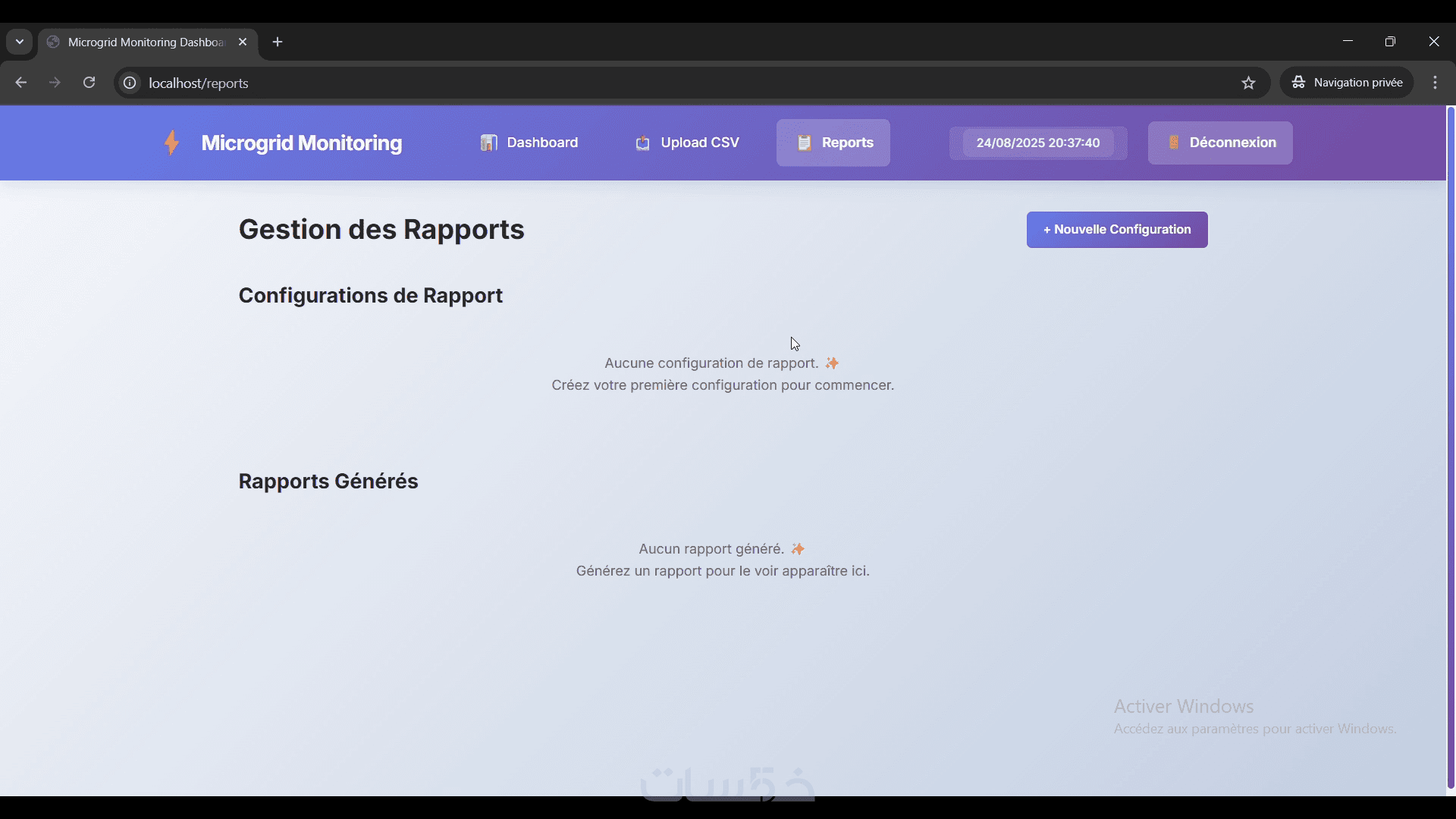Click the date and time badge
This screenshot has height=819, width=1456.
point(1037,143)
